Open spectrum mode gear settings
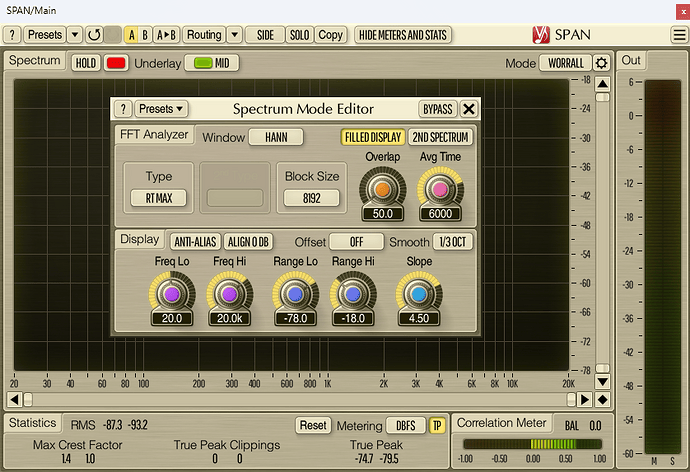 601,63
